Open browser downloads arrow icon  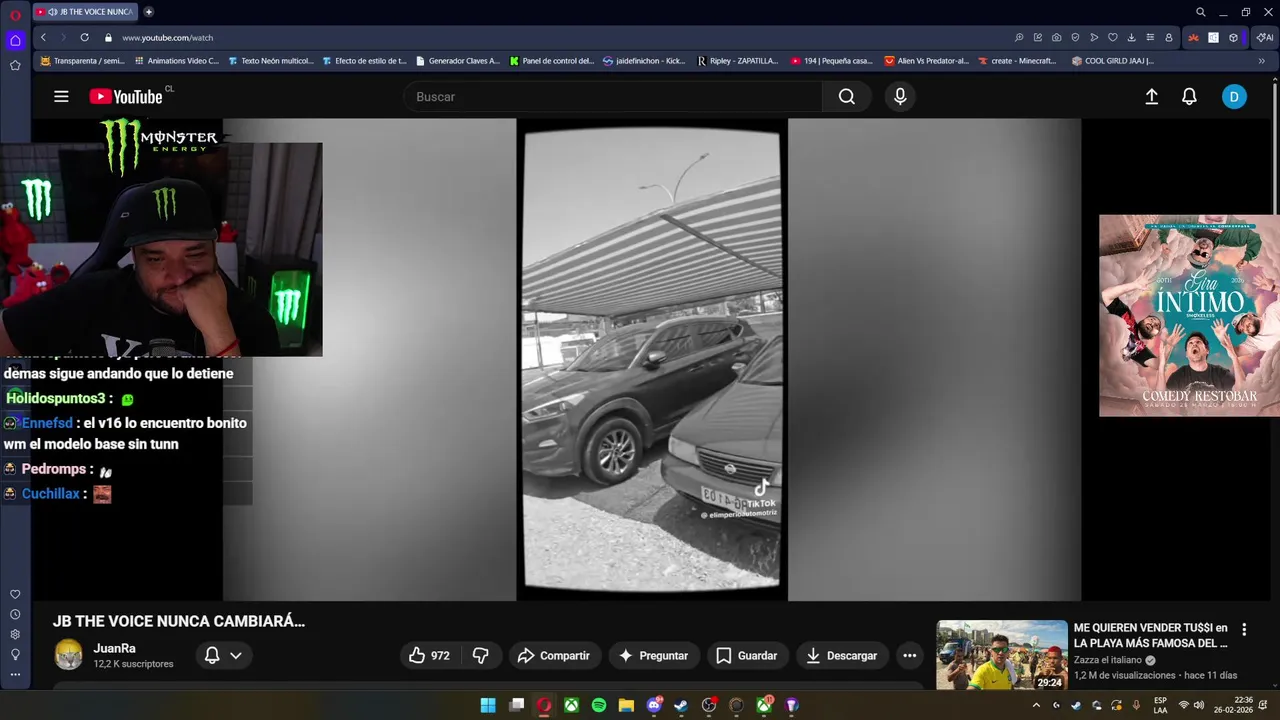coord(1131,37)
